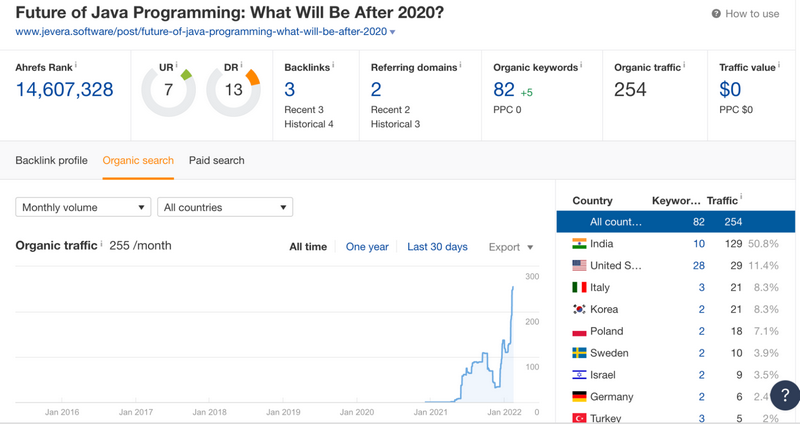Click the info icon next to Ahrefs Rank
The width and height of the screenshot is (800, 424).
[x=76, y=64]
